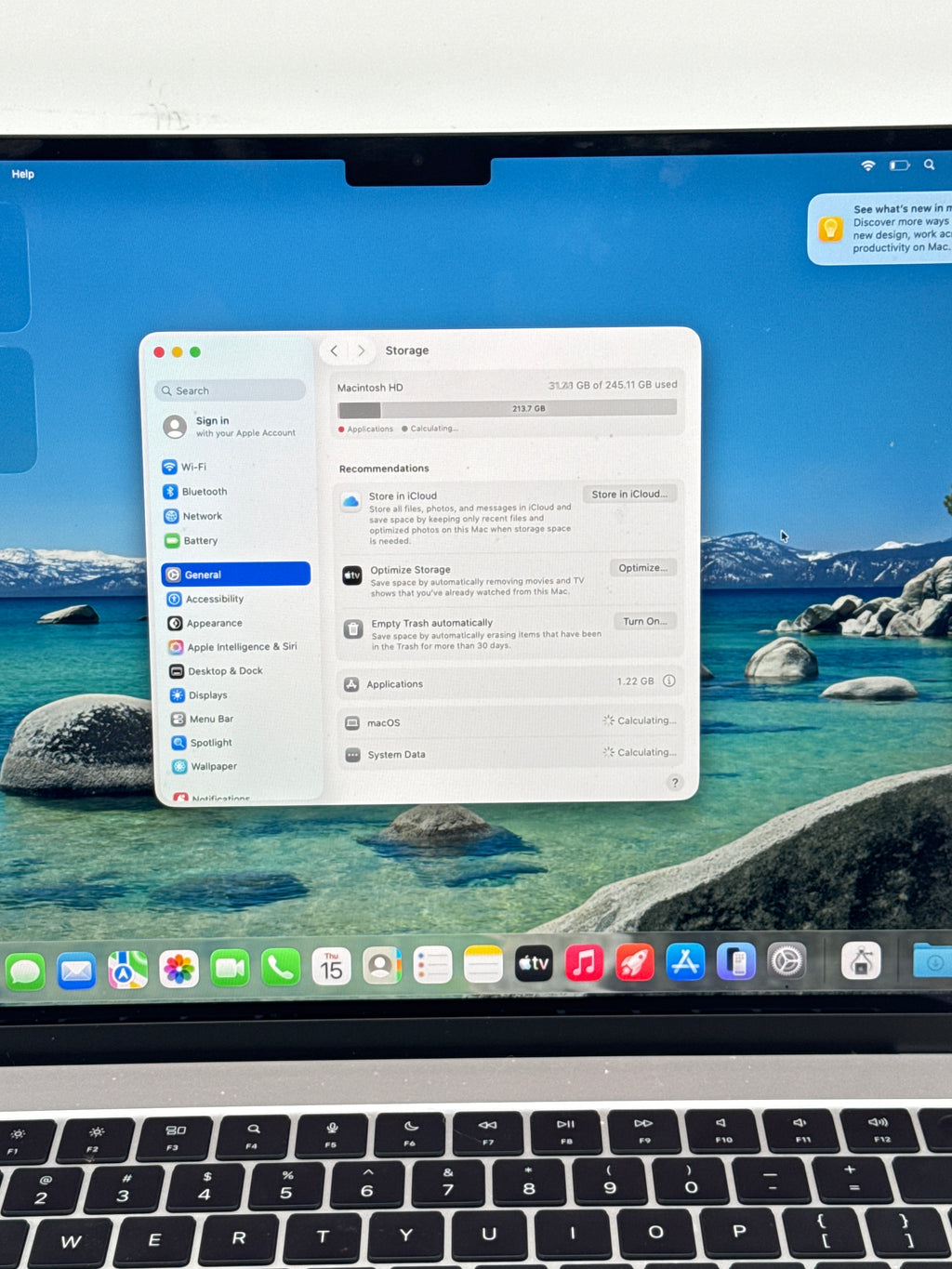952x1269 pixels.
Task: Click the trash icon beside Empty Trash automatically
Action: (x=352, y=629)
